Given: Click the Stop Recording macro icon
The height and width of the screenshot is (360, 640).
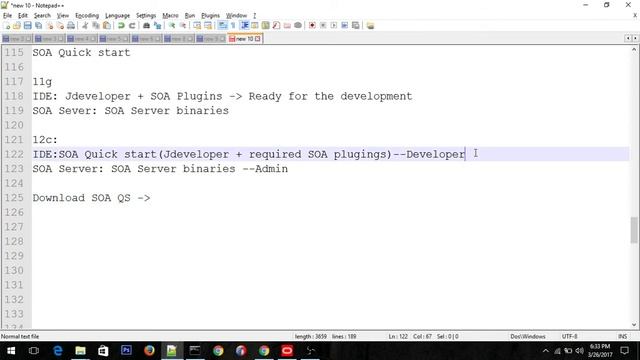Looking at the screenshot, I should pyautogui.click(x=323, y=26).
